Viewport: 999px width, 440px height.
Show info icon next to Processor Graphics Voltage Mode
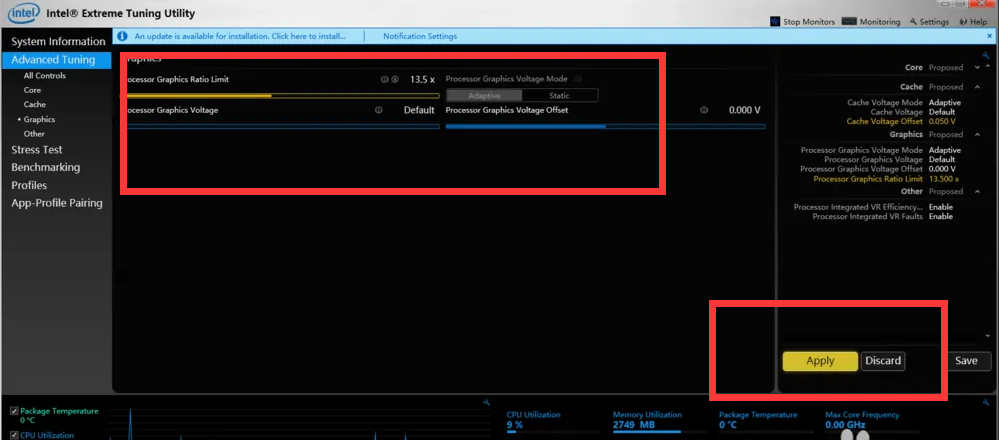[x=578, y=79]
